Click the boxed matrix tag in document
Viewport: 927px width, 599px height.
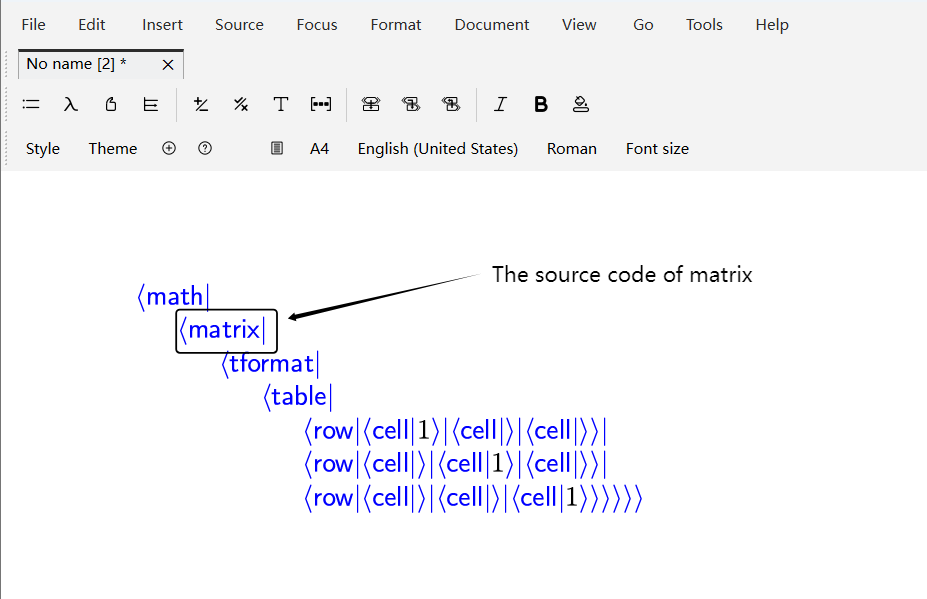click(226, 330)
